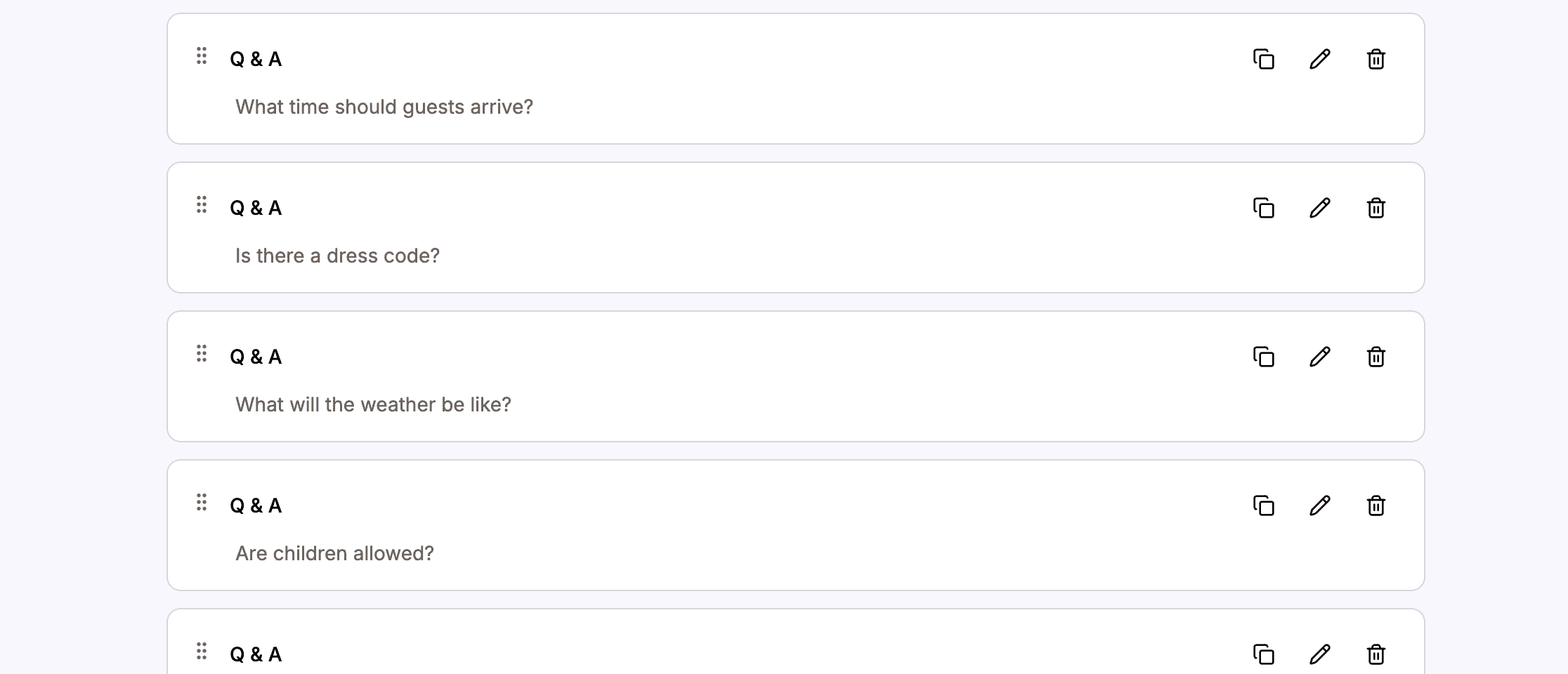1568x674 pixels.
Task: Duplicate the bottom-most Q&A block
Action: click(x=1264, y=654)
